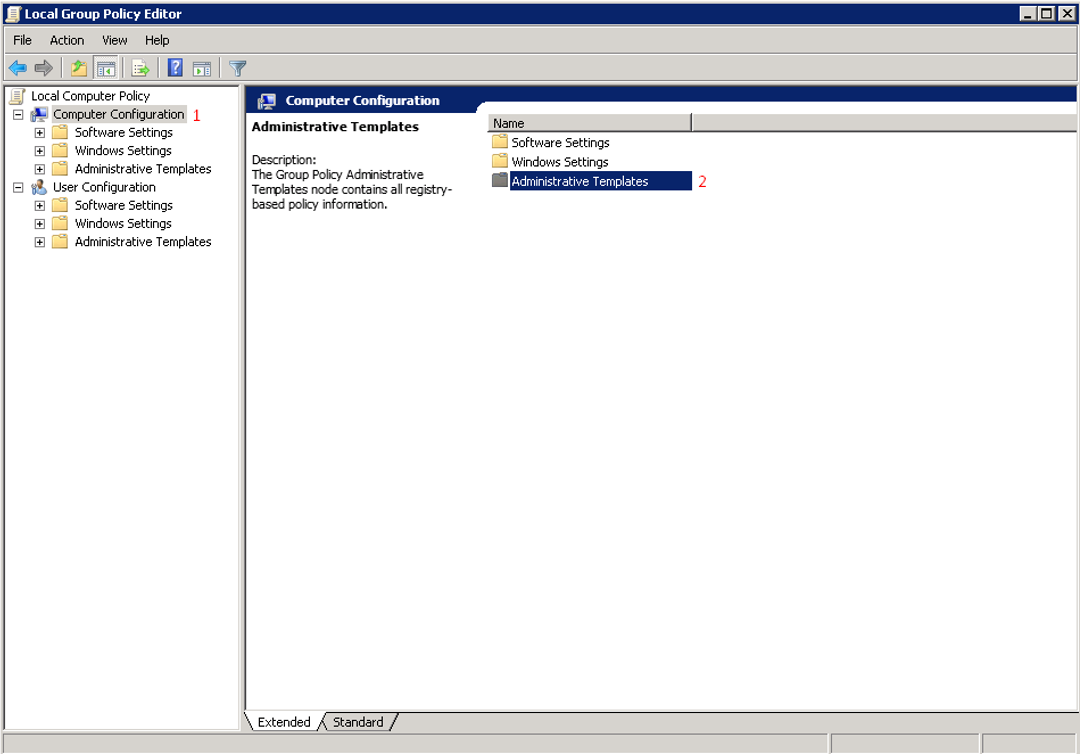
Task: Select the Extended tab
Action: pyautogui.click(x=284, y=722)
